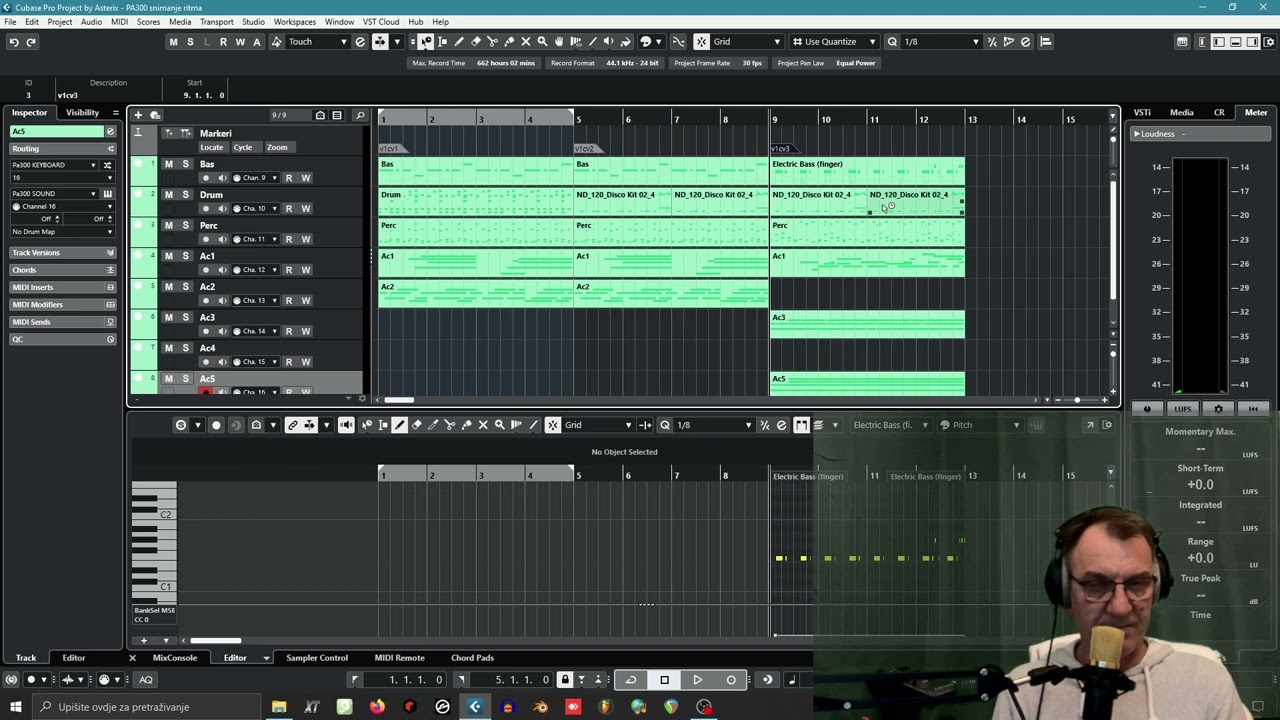Open the MIDI menu

pyautogui.click(x=119, y=22)
